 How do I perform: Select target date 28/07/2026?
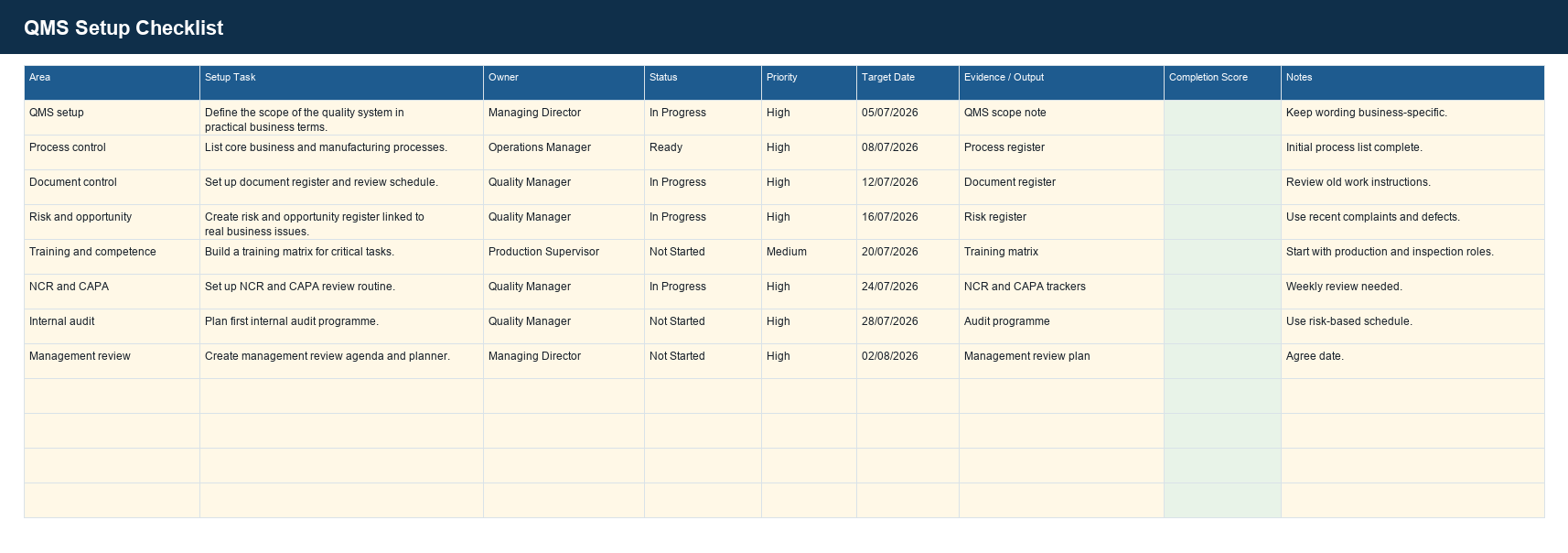pyautogui.click(x=908, y=326)
